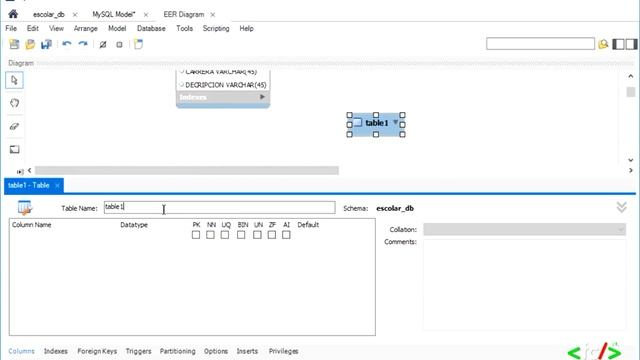Open the View menu
The width and height of the screenshot is (640, 360).
point(56,28)
